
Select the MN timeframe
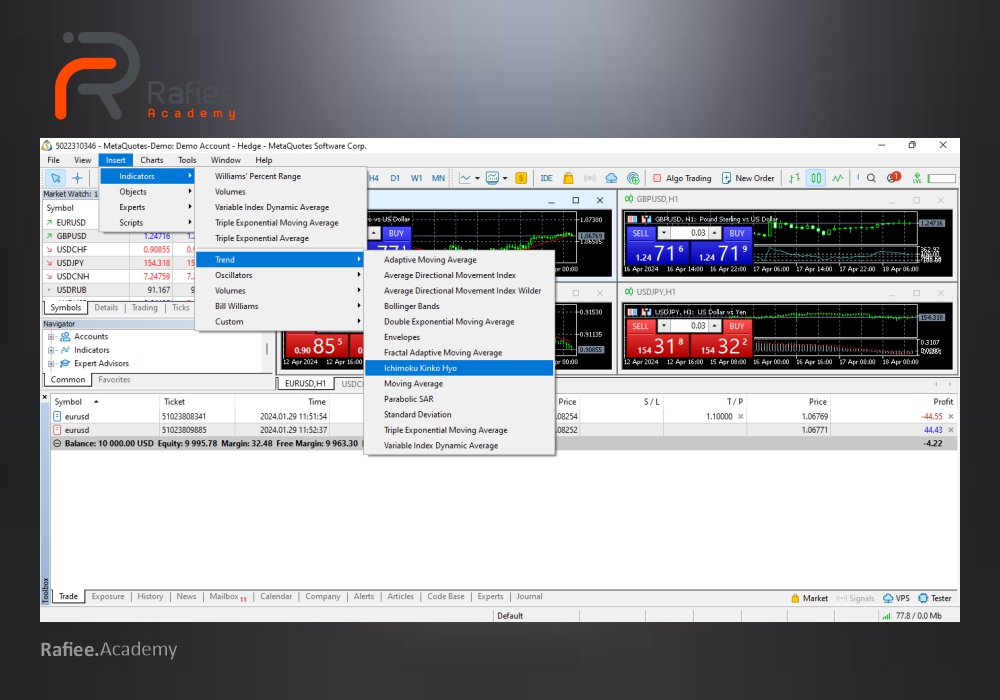(x=438, y=178)
